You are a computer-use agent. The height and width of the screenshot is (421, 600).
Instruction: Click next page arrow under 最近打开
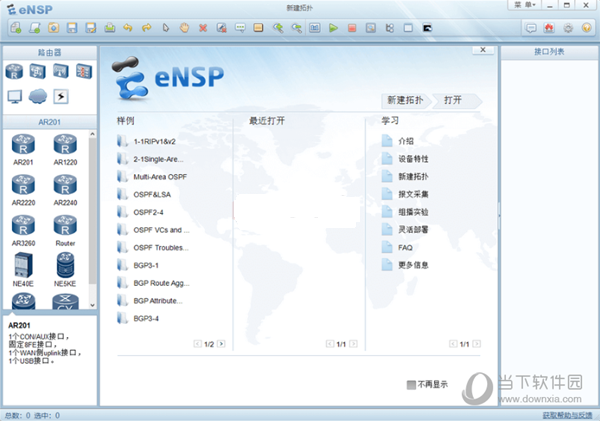354,344
